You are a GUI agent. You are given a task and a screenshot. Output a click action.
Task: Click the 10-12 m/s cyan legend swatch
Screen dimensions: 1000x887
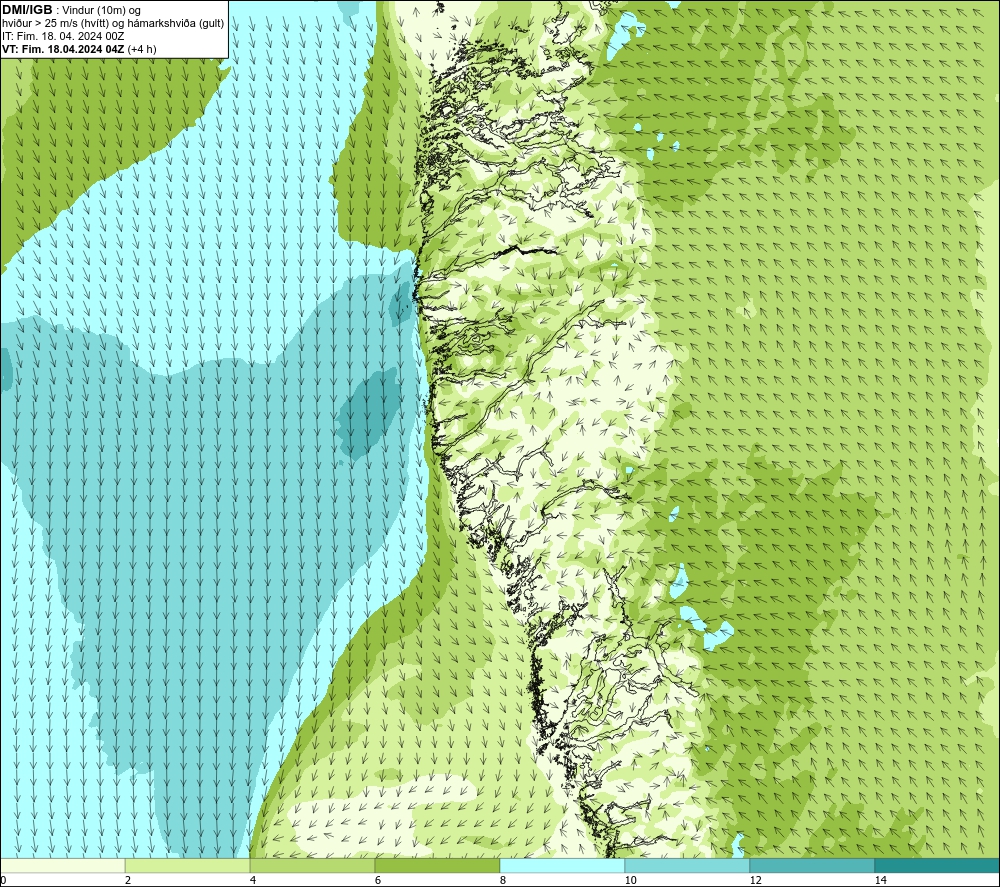coord(688,865)
